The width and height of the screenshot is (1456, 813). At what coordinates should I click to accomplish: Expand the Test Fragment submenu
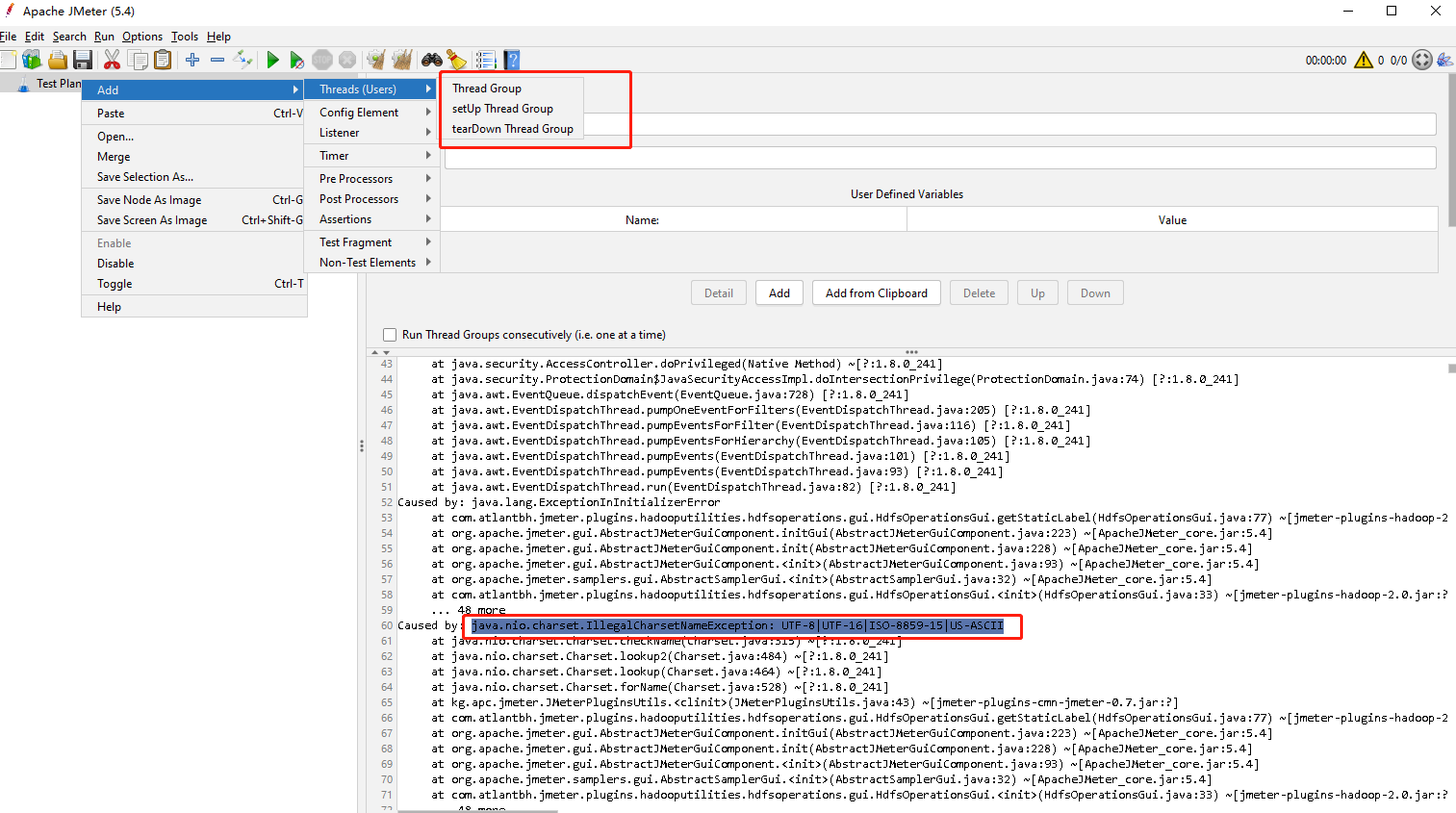point(372,242)
